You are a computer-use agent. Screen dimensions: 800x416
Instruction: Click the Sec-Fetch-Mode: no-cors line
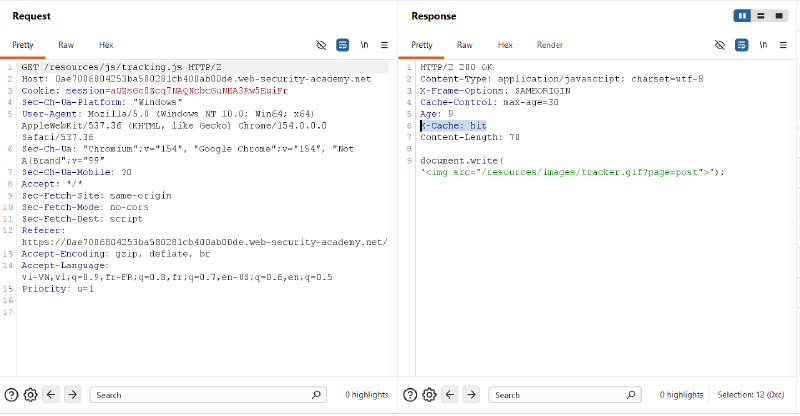click(x=85, y=207)
